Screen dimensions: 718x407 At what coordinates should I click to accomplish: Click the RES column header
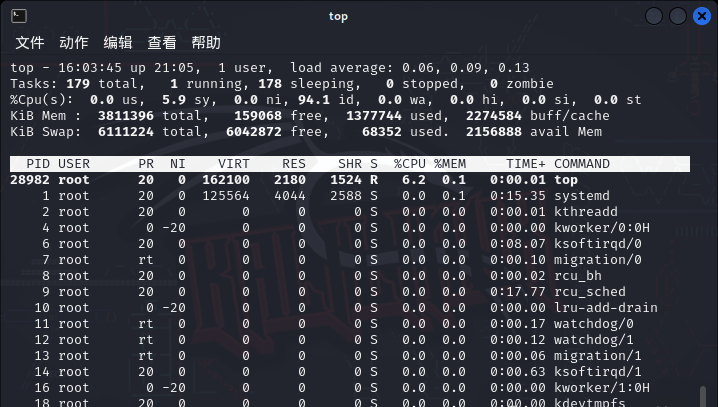click(x=294, y=164)
